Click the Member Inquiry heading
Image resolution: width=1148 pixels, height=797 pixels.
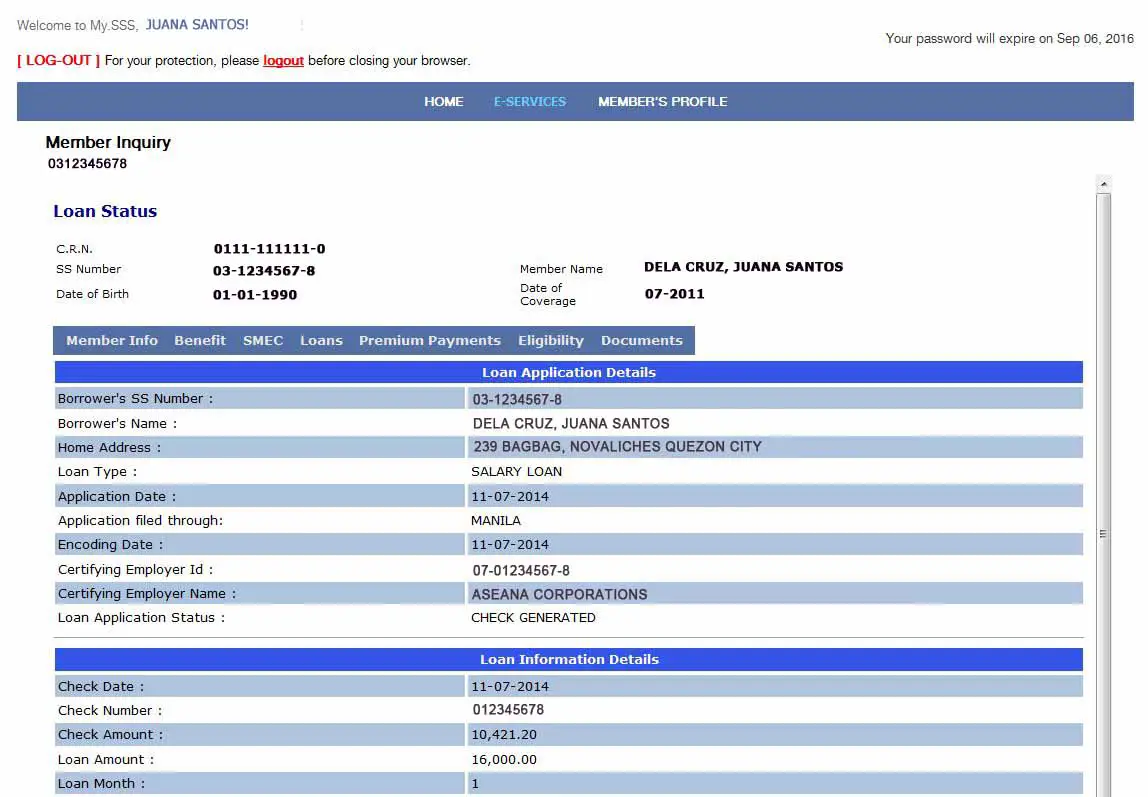pyautogui.click(x=108, y=142)
